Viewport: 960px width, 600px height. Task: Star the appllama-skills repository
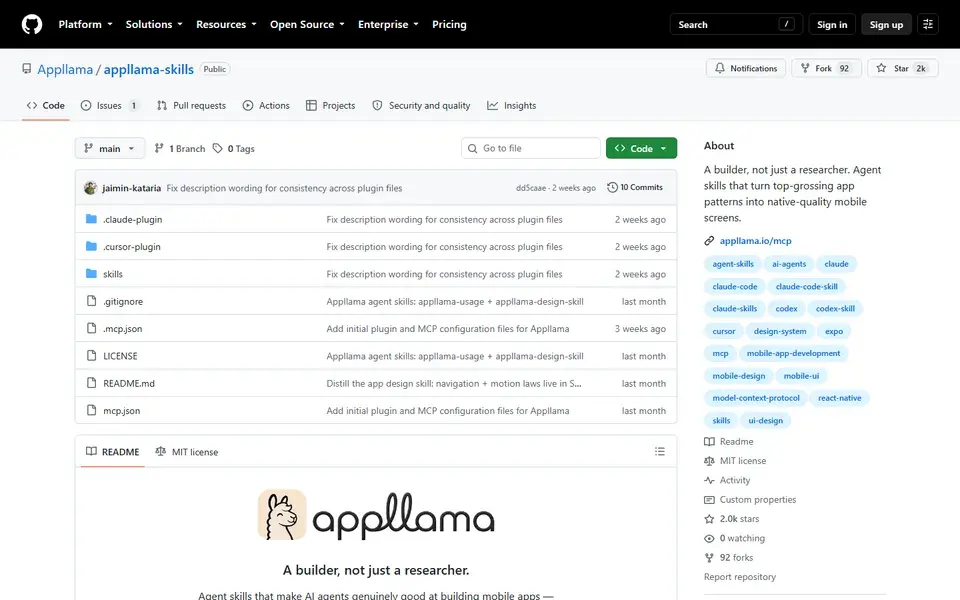[902, 68]
